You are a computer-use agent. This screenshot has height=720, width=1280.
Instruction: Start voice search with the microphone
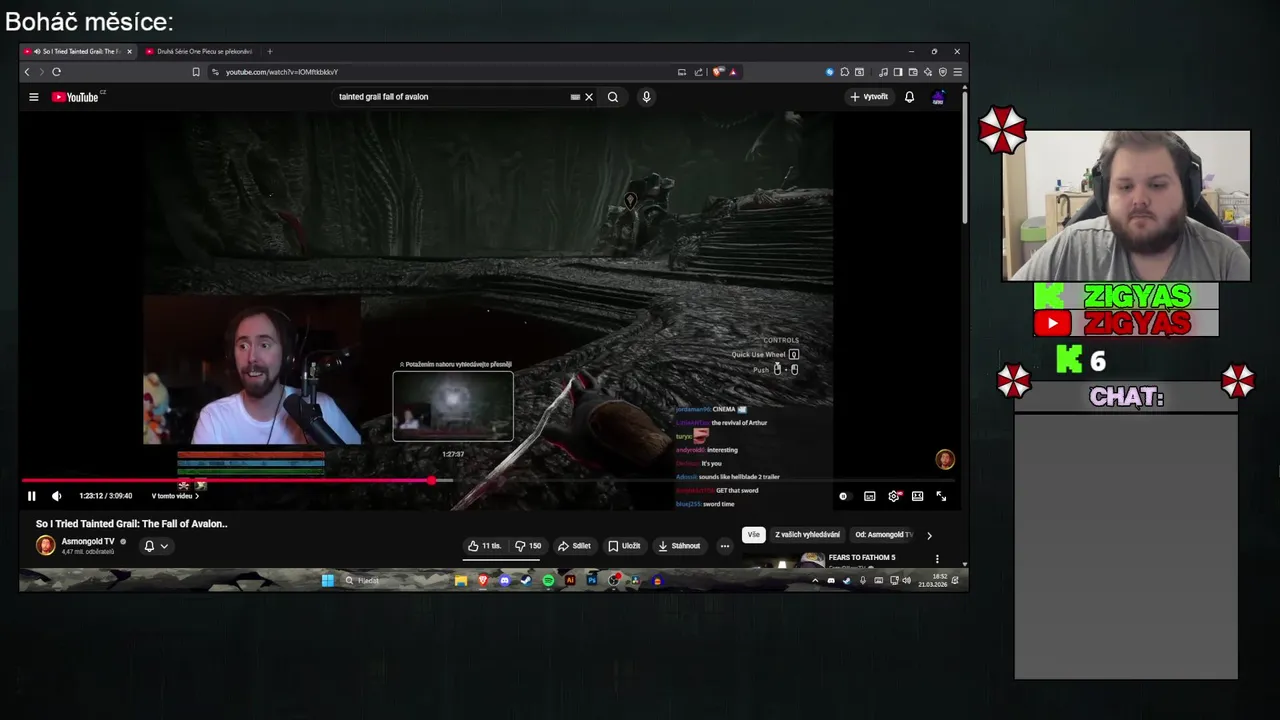(x=646, y=97)
